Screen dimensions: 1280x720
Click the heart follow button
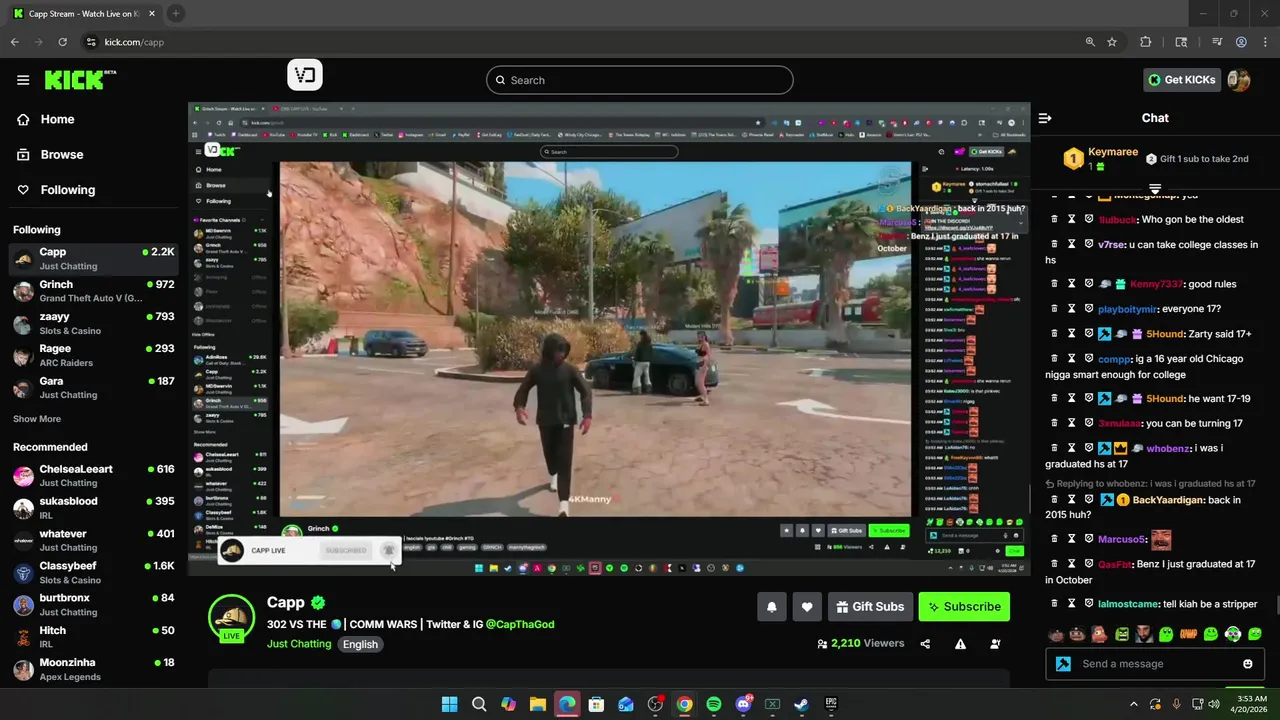click(807, 606)
